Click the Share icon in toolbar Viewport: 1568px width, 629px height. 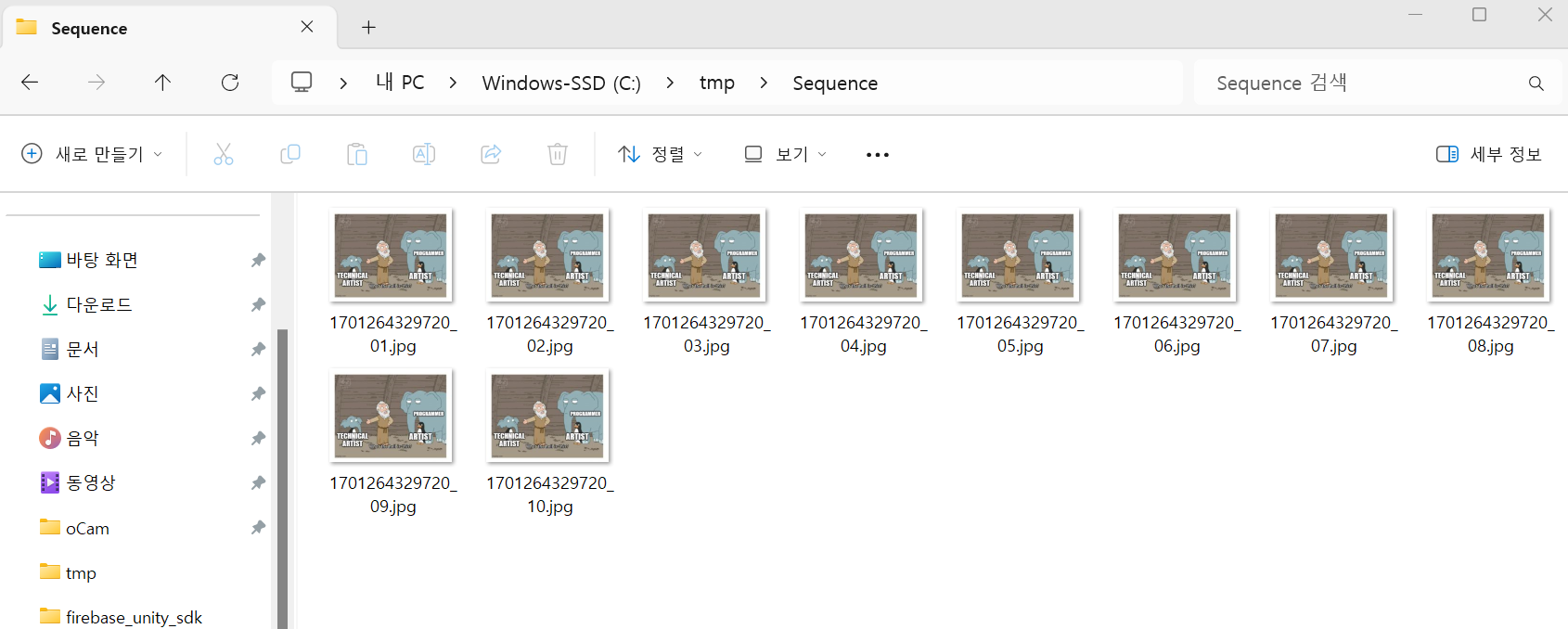(491, 154)
